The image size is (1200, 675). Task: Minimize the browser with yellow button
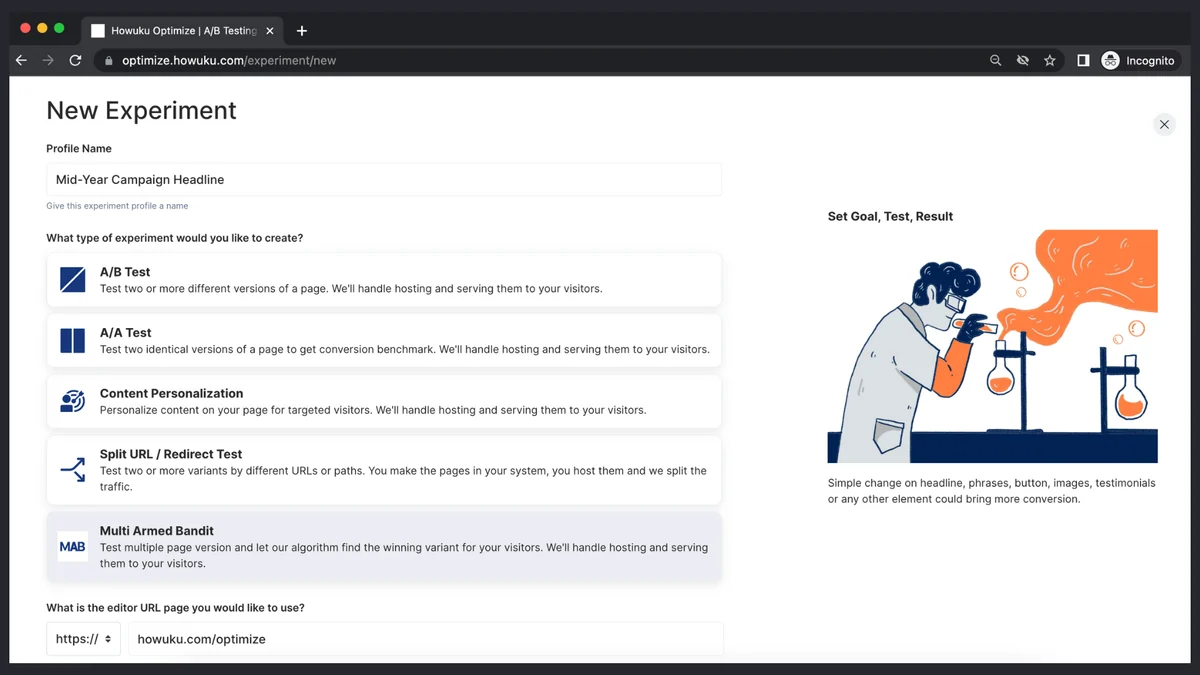pyautogui.click(x=42, y=28)
